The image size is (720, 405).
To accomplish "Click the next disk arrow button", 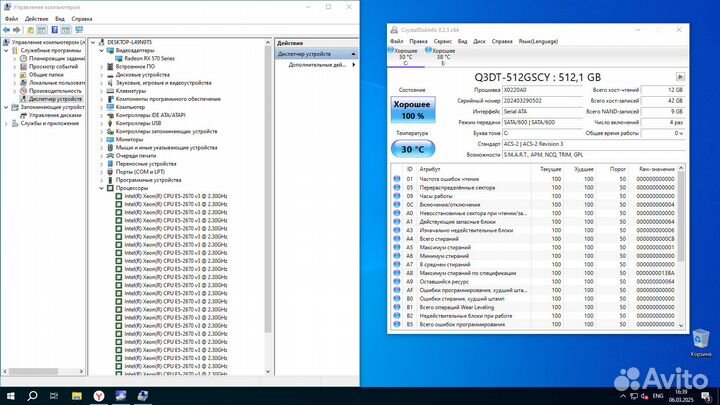I will 681,76.
